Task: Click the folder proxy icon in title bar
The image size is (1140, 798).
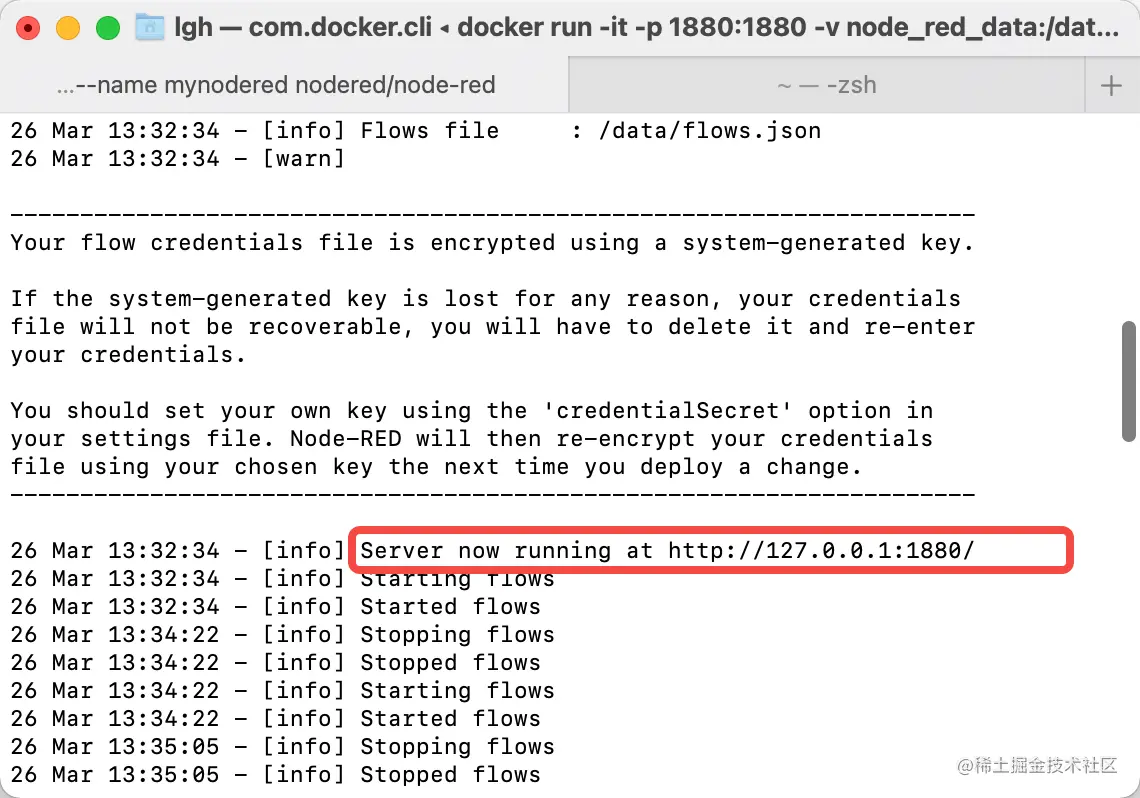Action: click(150, 28)
